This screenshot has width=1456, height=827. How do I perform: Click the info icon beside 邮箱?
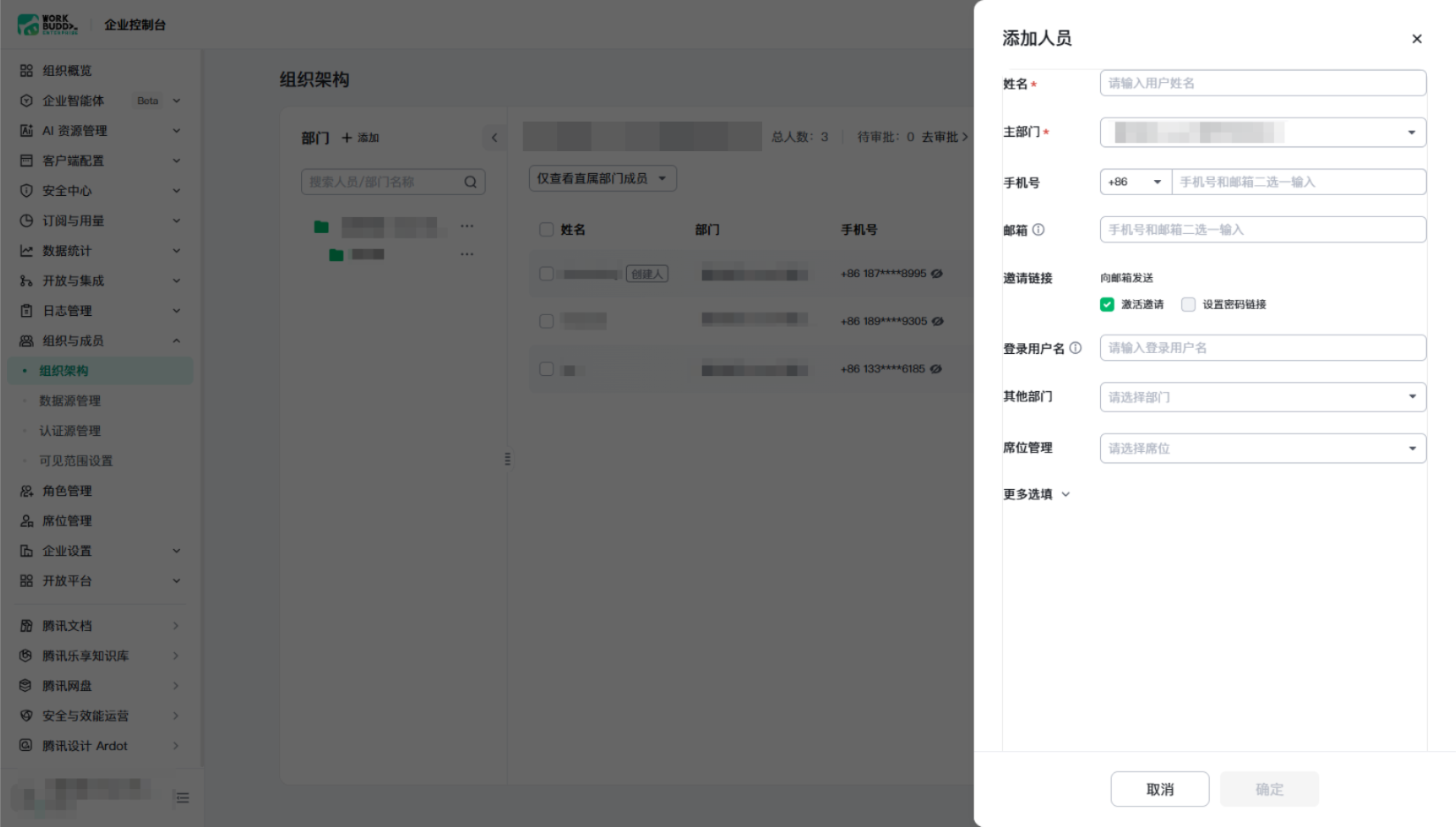[x=1038, y=229]
